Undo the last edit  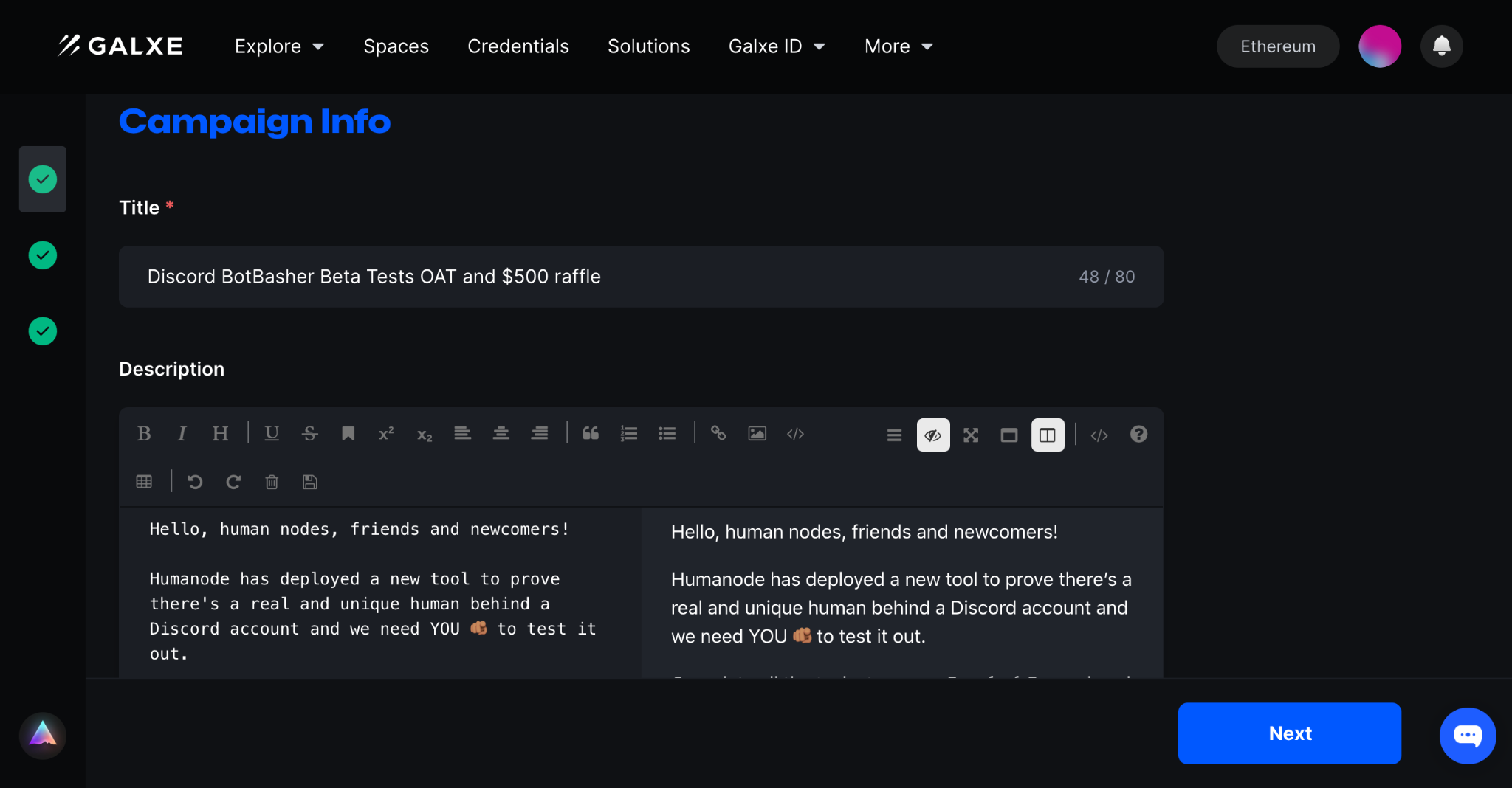[x=195, y=482]
